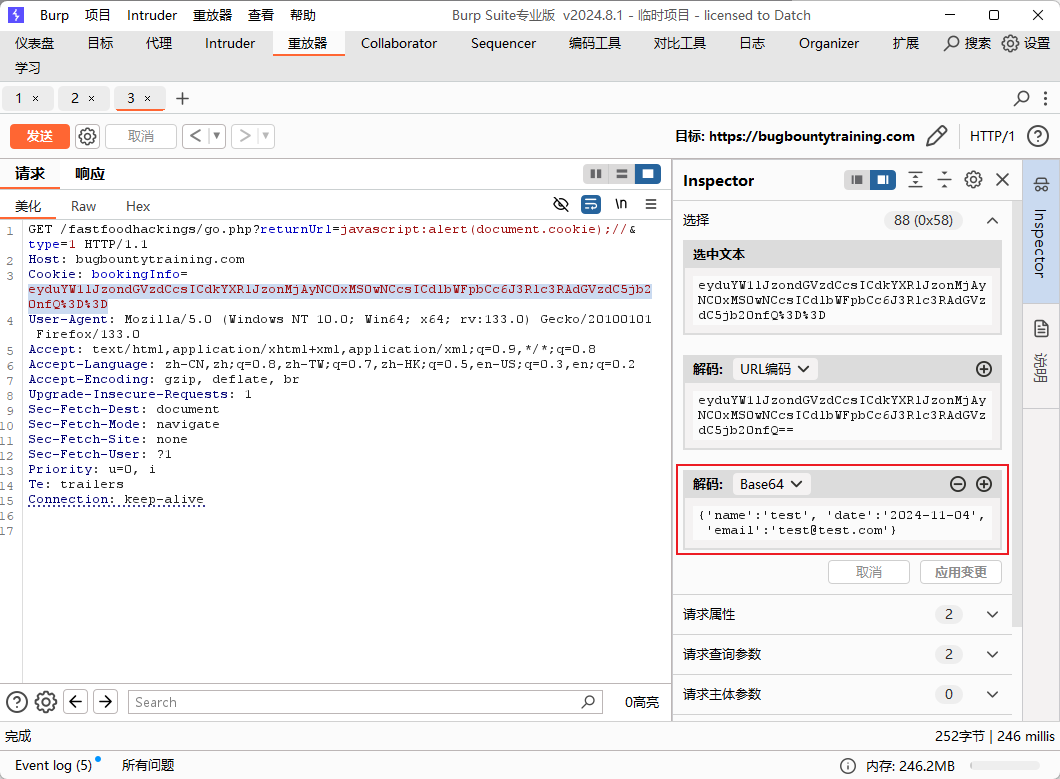Click Base64 decoded JSON text box
1060x779 pixels.
tap(842, 523)
